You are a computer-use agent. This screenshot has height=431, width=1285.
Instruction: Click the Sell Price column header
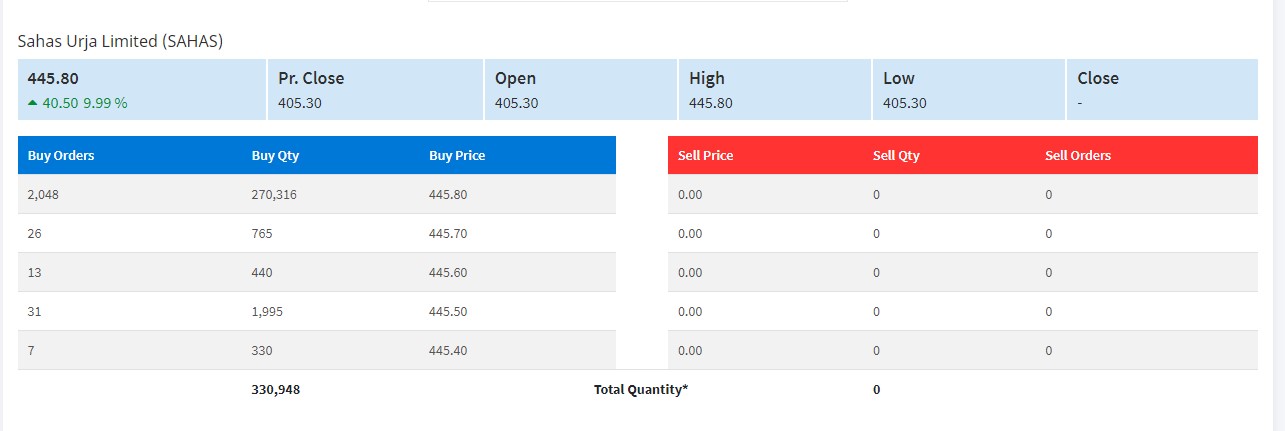(705, 156)
